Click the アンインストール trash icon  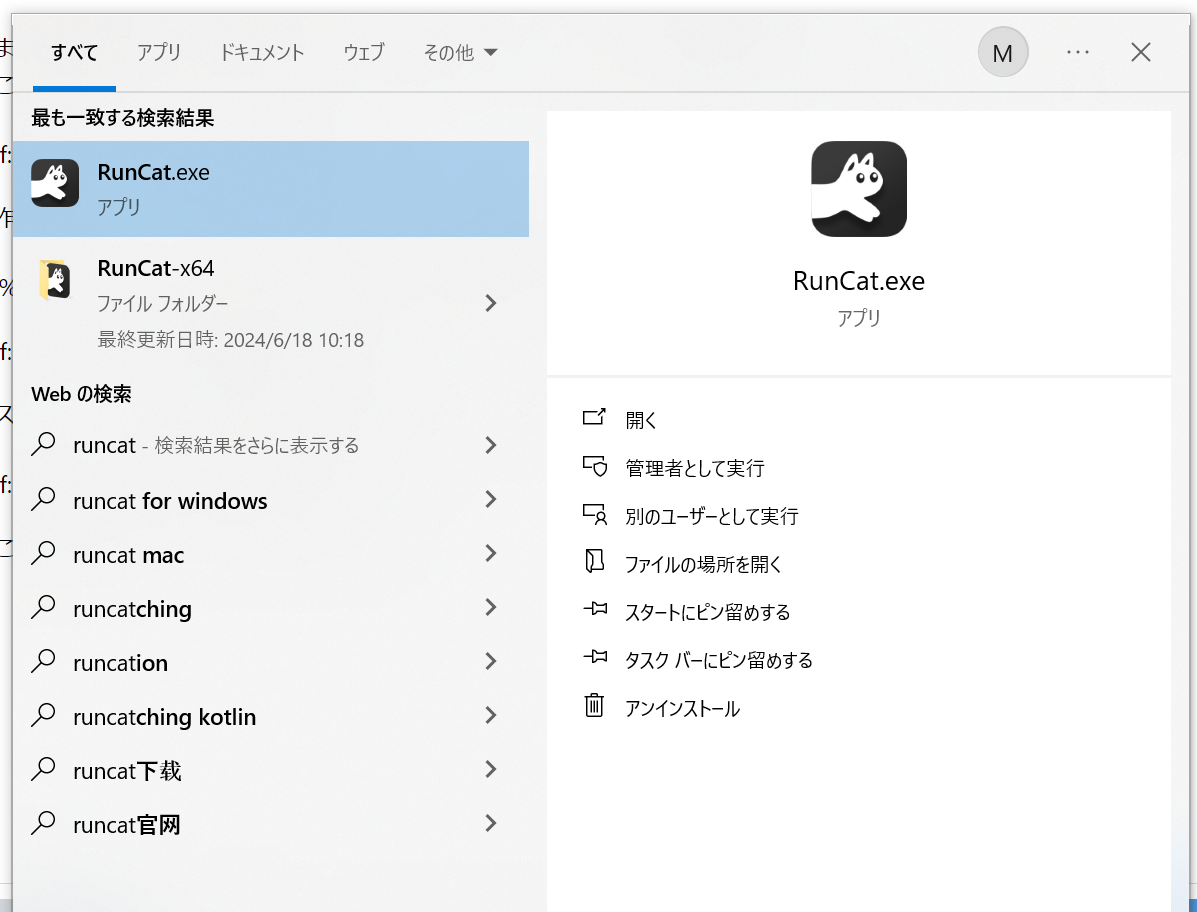point(594,705)
